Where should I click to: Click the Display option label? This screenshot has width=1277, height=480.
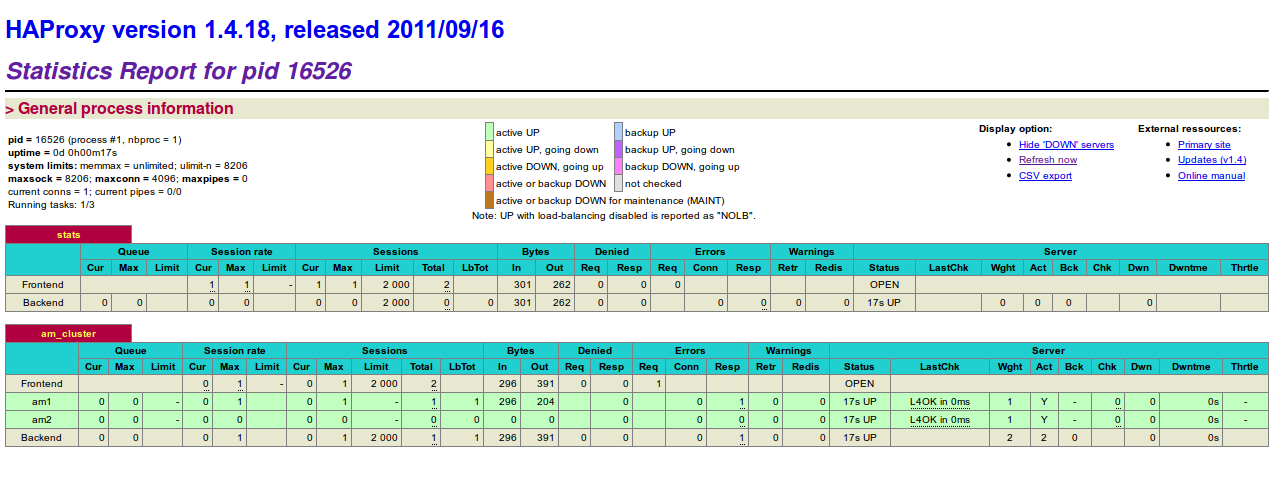tap(1015, 129)
